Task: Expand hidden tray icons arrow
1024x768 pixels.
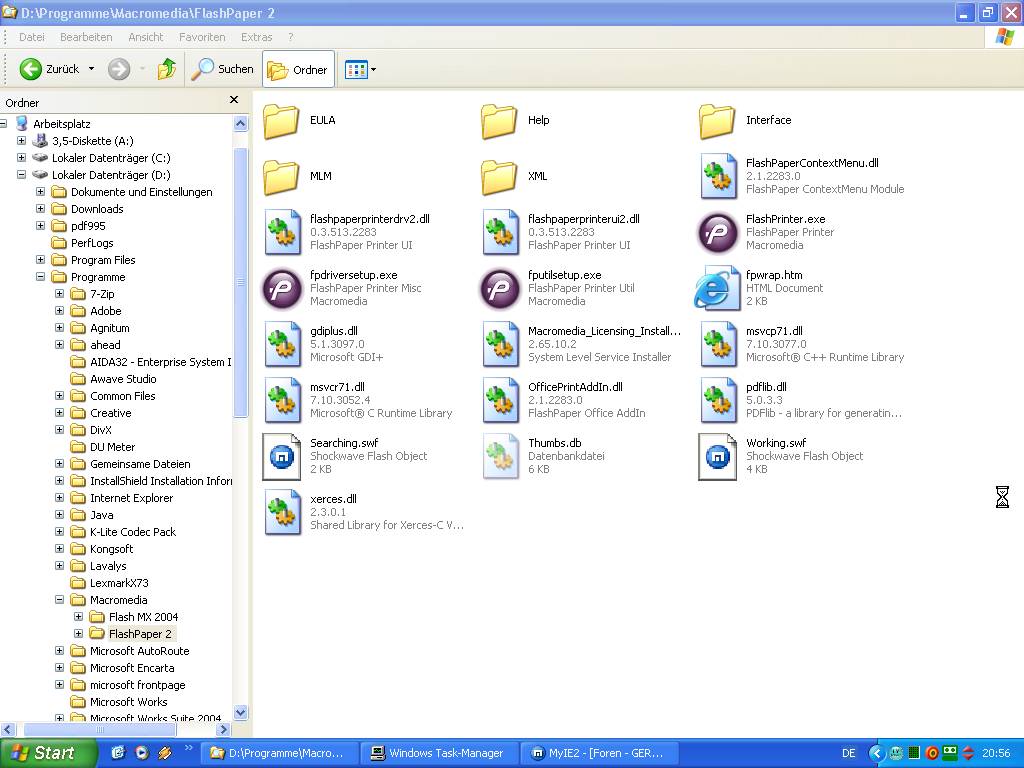Action: point(876,753)
